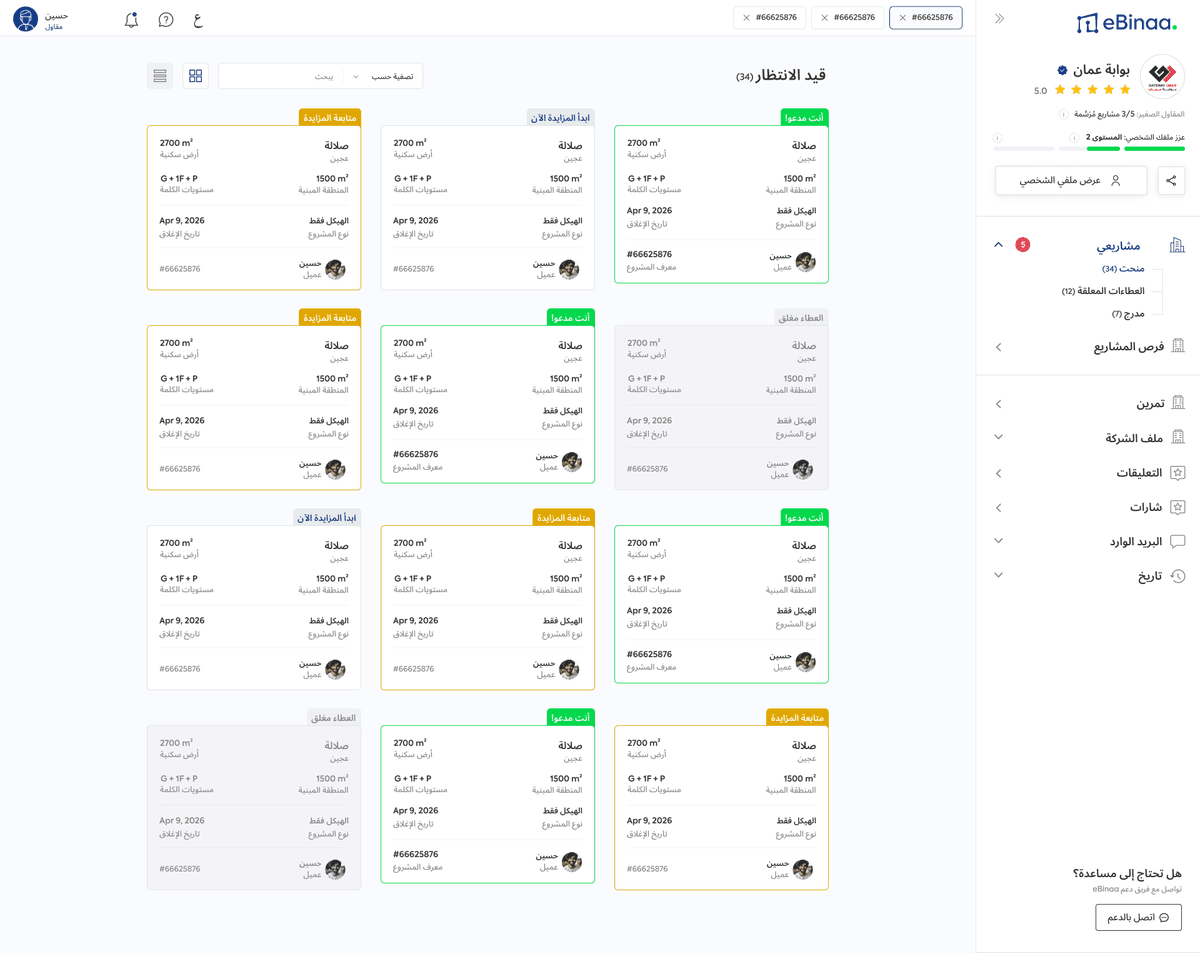Click the اتصل بالدعم support button
The image size is (1200, 953).
(1138, 917)
